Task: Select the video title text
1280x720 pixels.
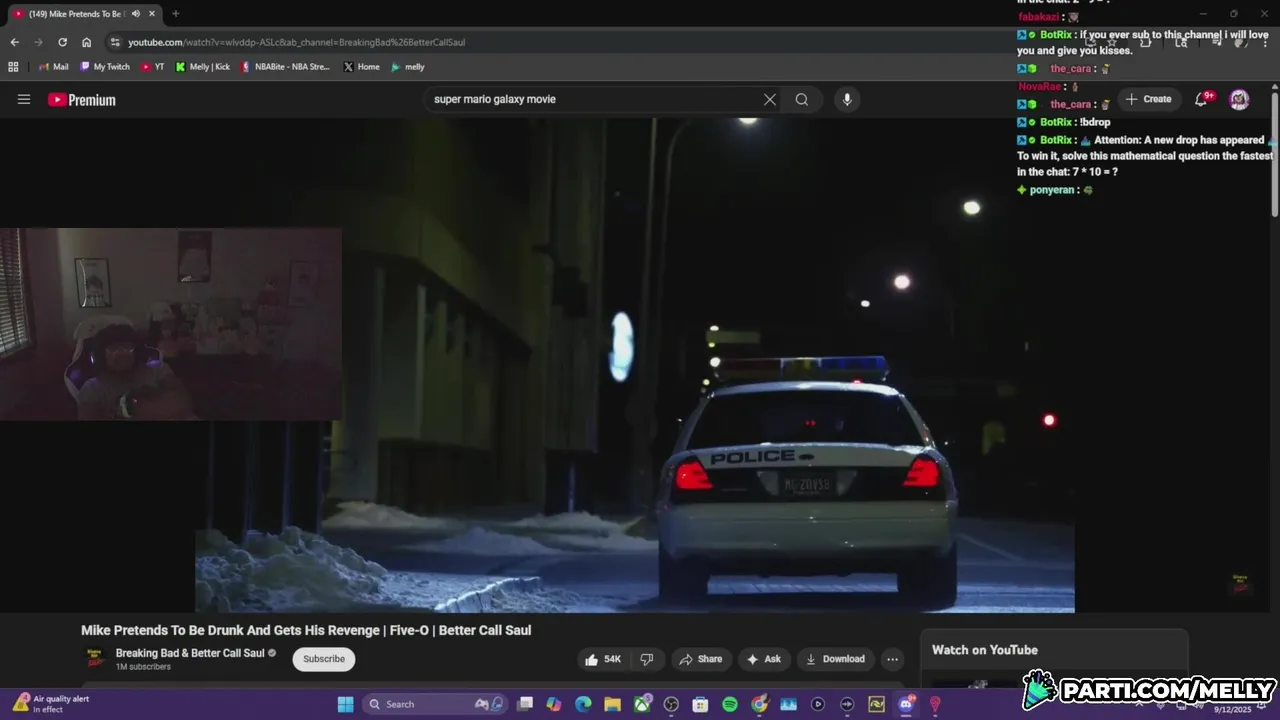Action: pos(306,630)
